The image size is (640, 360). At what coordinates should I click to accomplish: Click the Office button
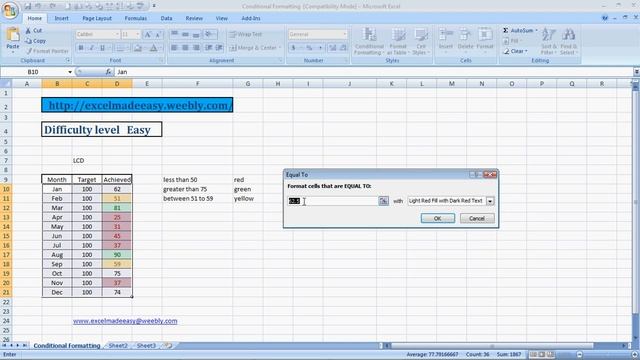pyautogui.click(x=10, y=10)
